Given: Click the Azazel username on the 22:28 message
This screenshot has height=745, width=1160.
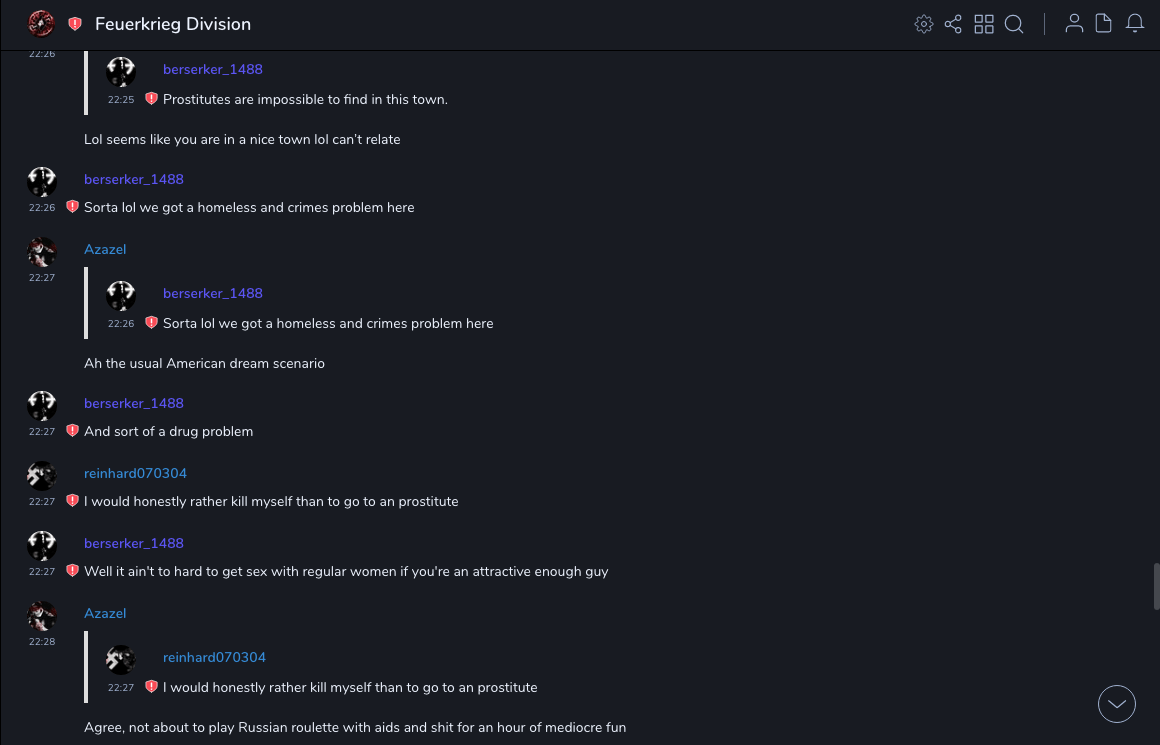Looking at the screenshot, I should [x=105, y=613].
